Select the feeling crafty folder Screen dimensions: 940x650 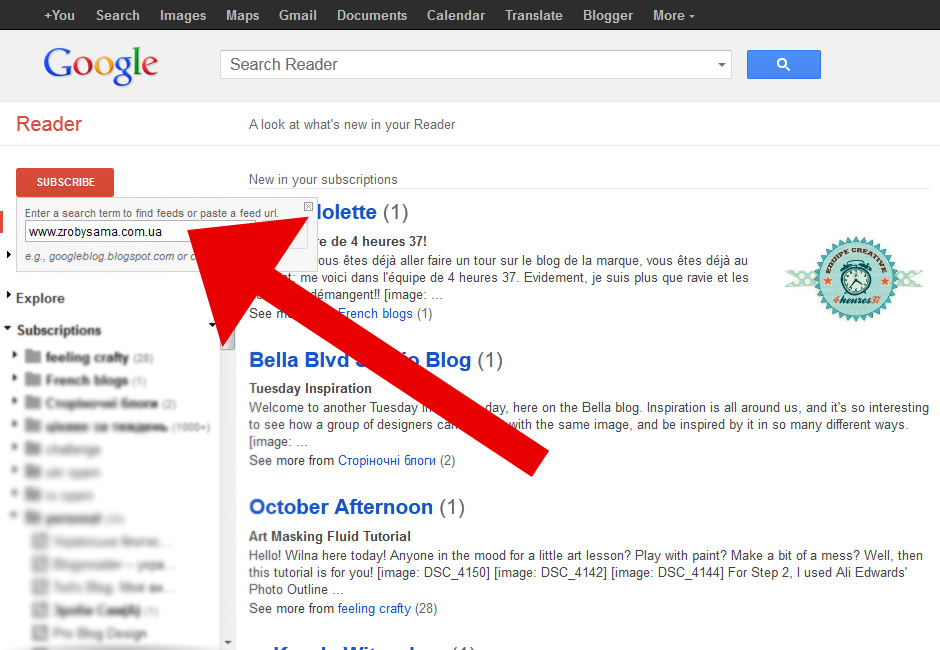[87, 357]
